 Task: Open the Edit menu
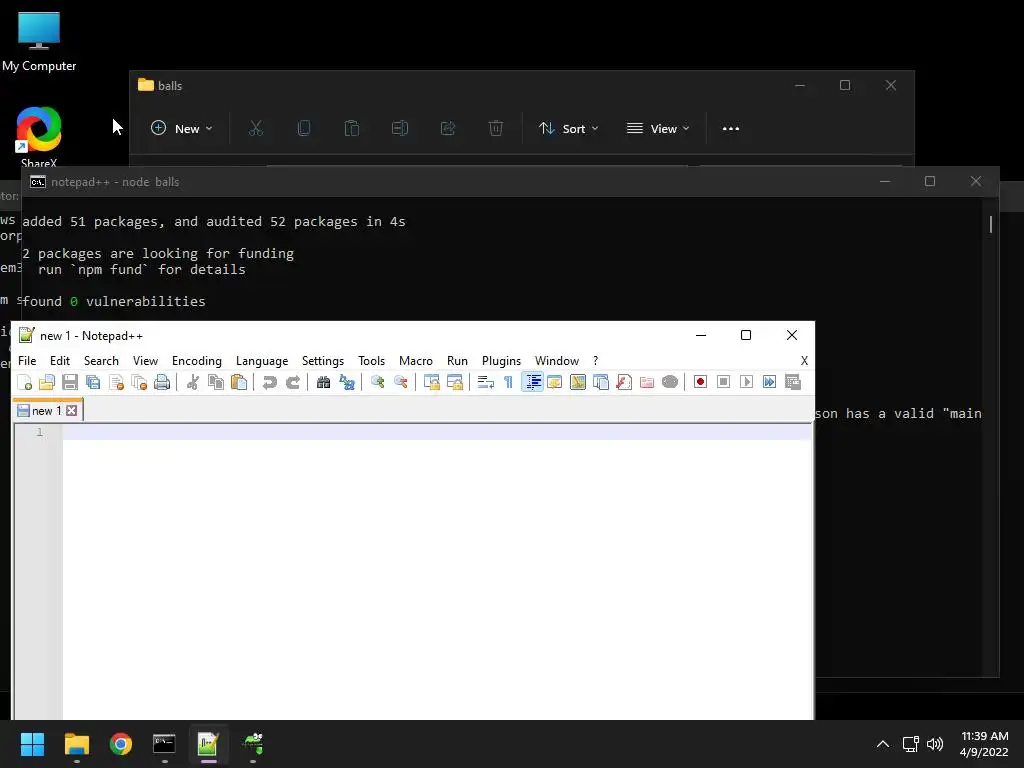point(59,360)
